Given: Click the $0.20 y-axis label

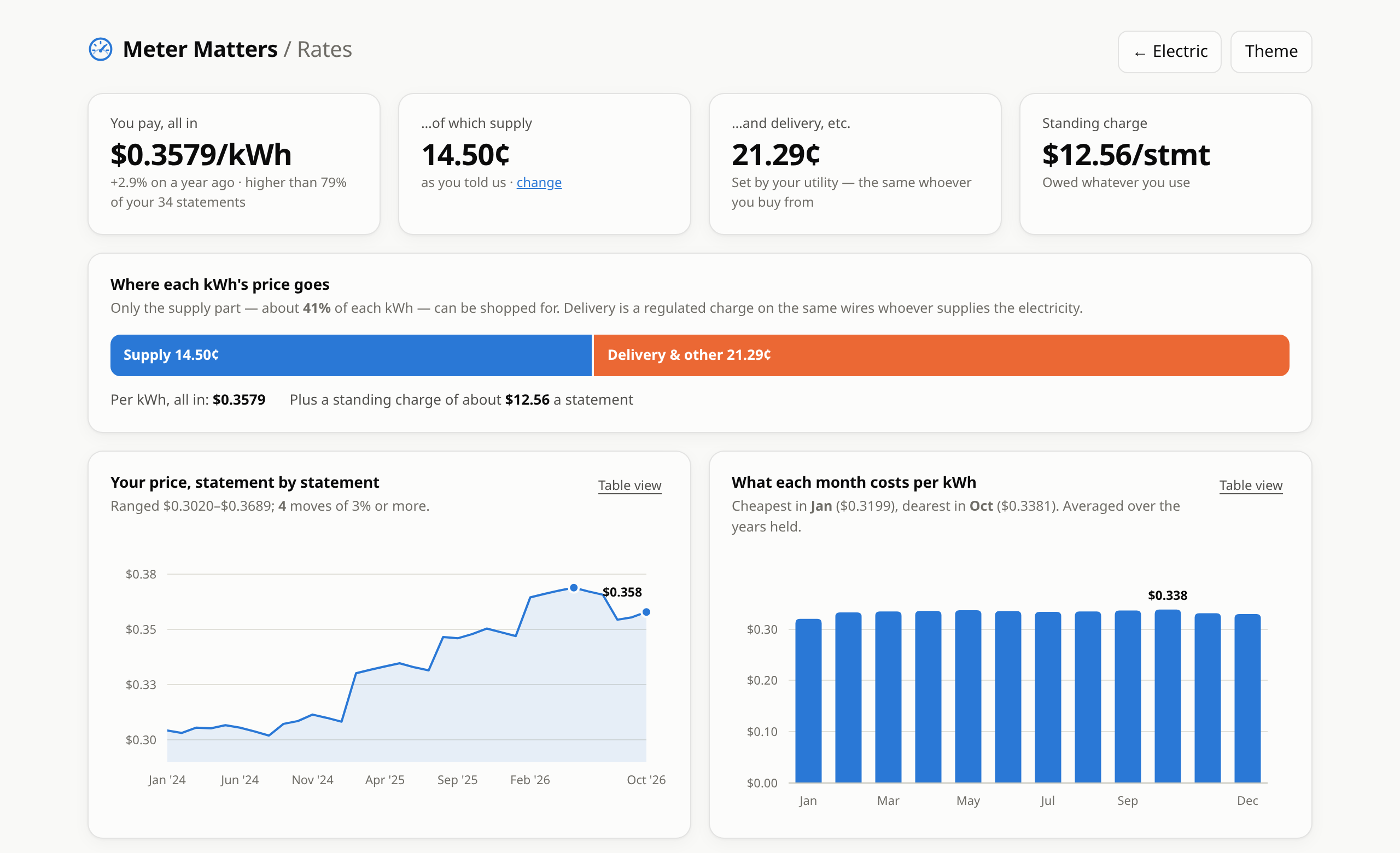Looking at the screenshot, I should coord(761,680).
